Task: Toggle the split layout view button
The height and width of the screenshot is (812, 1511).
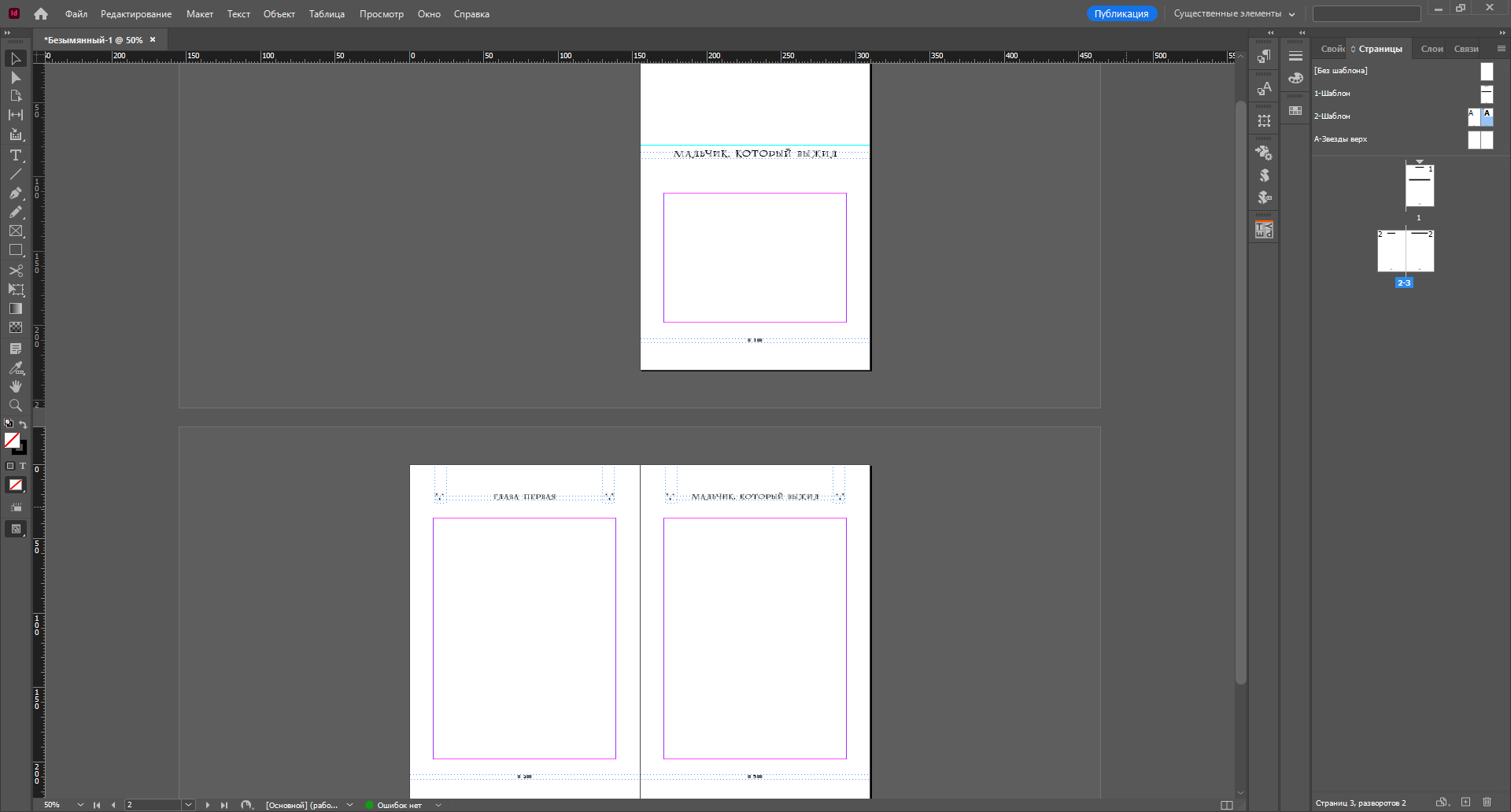Action: [1226, 805]
